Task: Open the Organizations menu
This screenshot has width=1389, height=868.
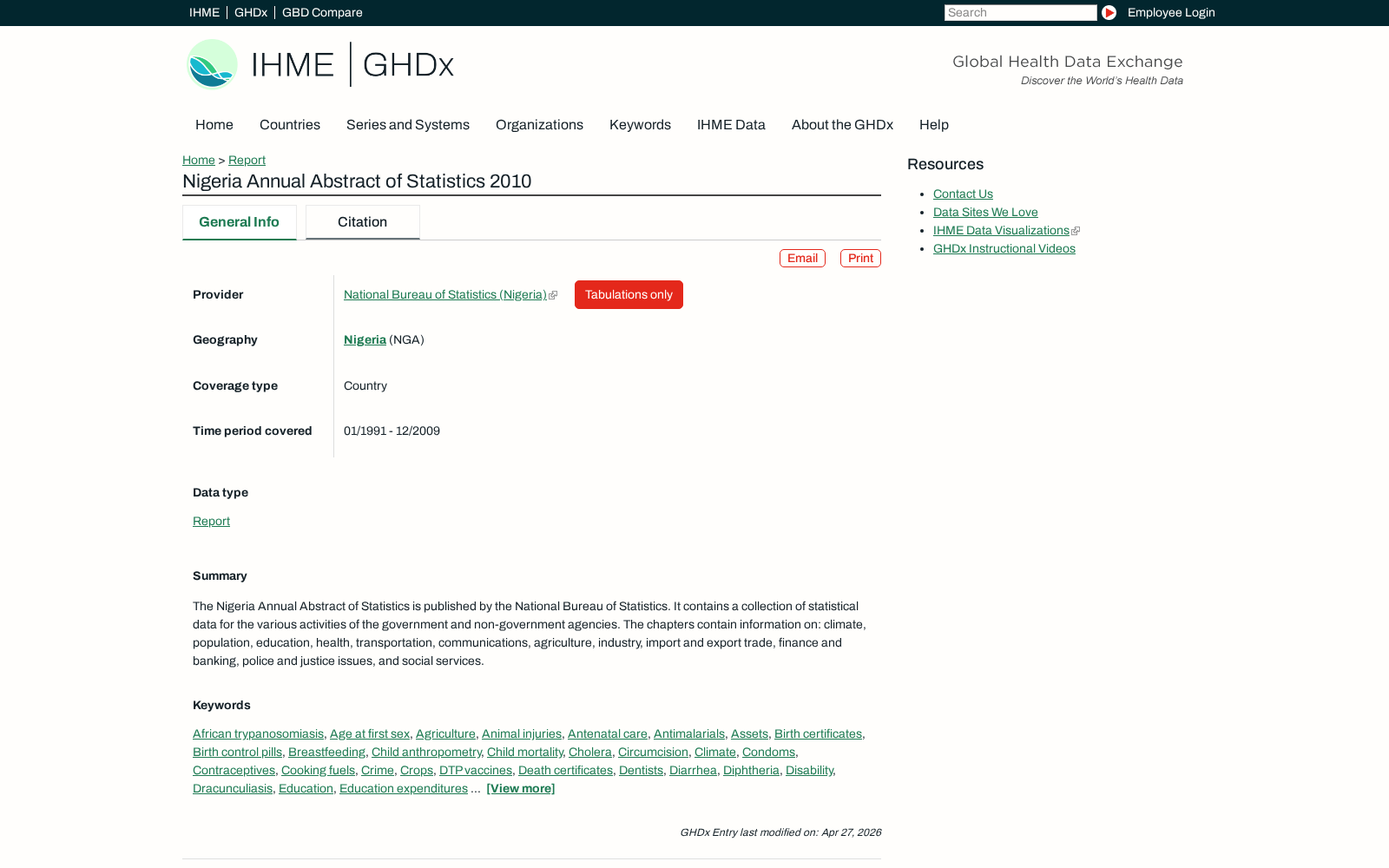Action: (x=539, y=124)
